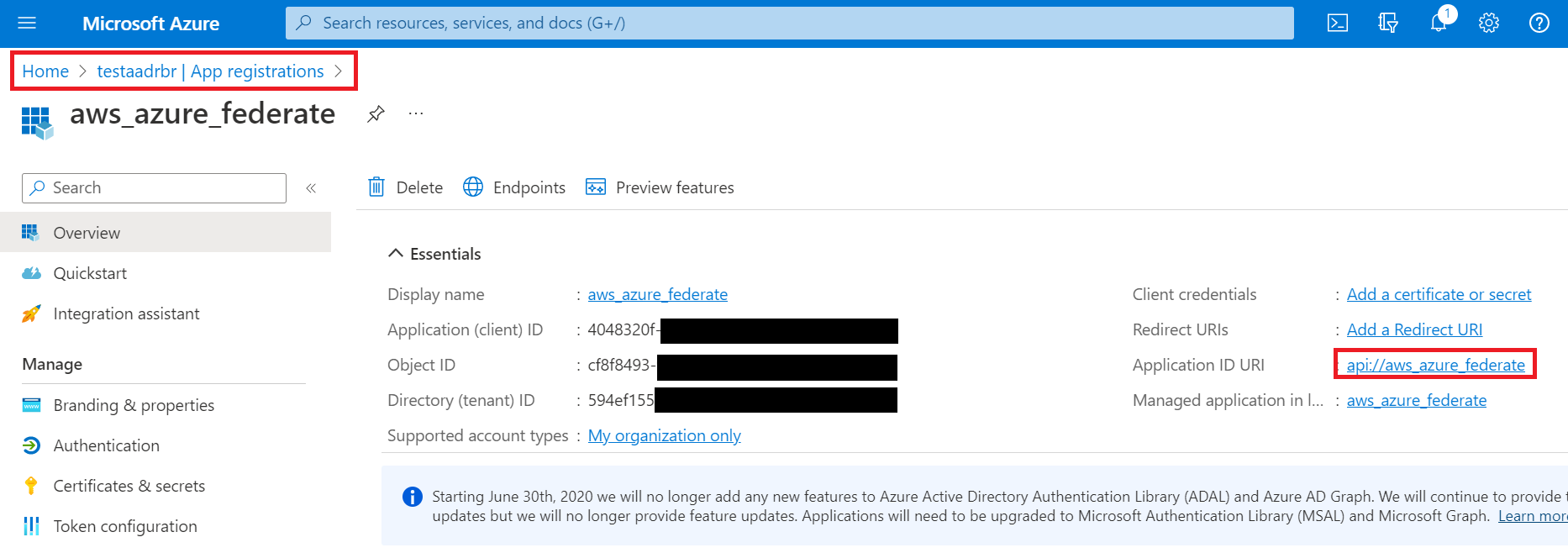This screenshot has height=553, width=1568.
Task: Launch Cloud Shell from the top bar
Action: tap(1337, 23)
